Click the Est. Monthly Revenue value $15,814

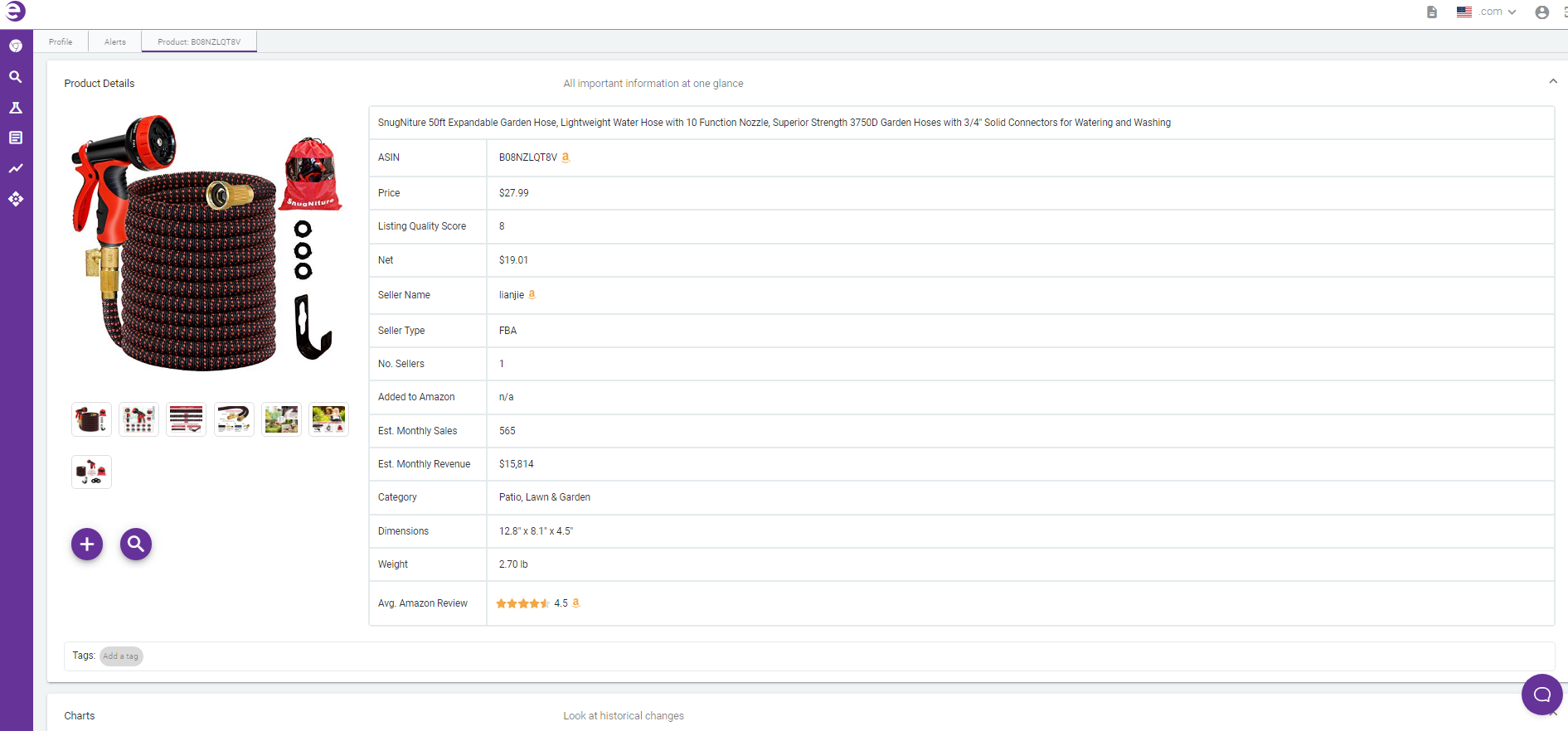[517, 464]
